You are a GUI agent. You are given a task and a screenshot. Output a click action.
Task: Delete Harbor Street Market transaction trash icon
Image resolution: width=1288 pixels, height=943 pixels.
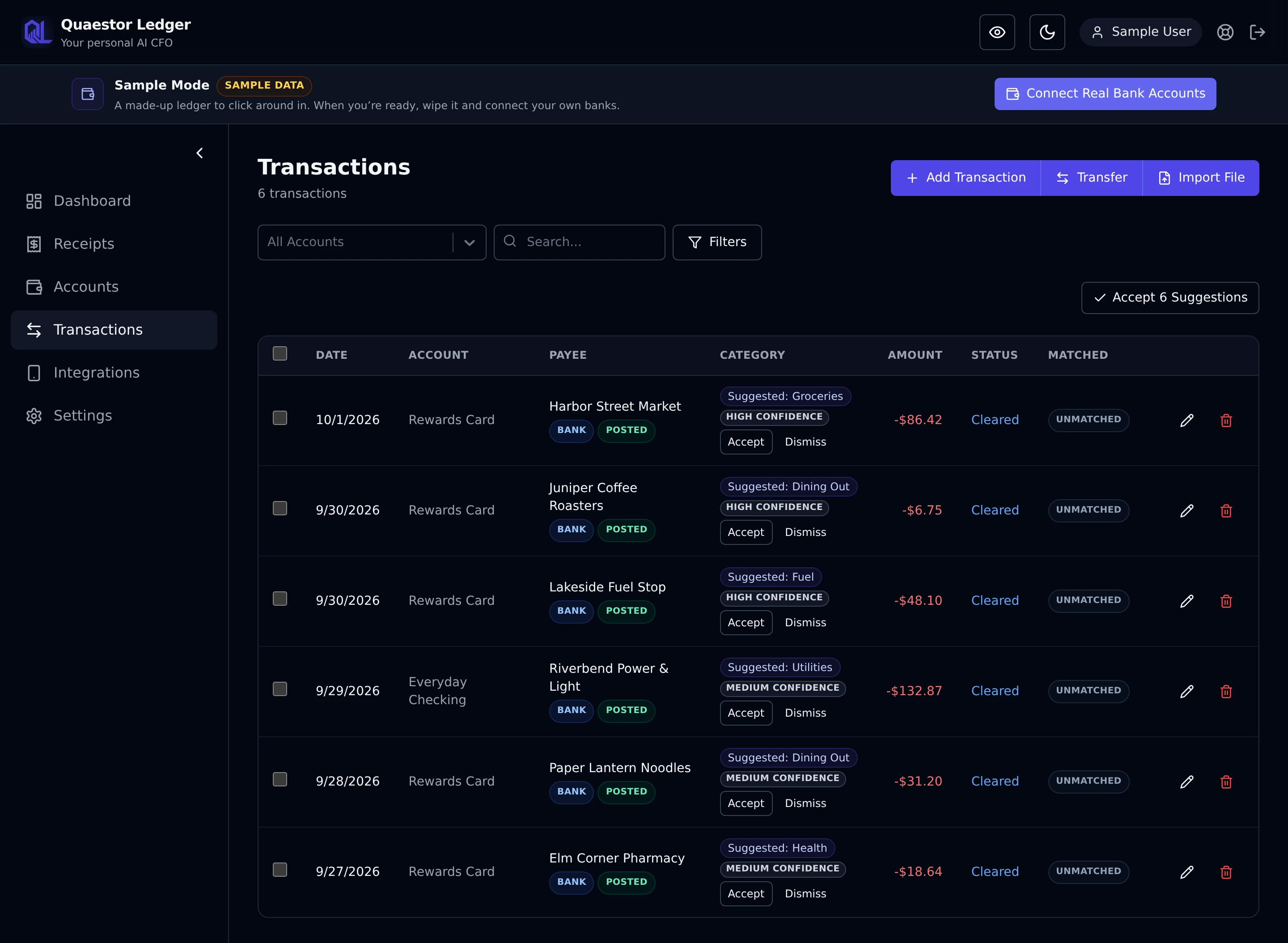[x=1226, y=421]
